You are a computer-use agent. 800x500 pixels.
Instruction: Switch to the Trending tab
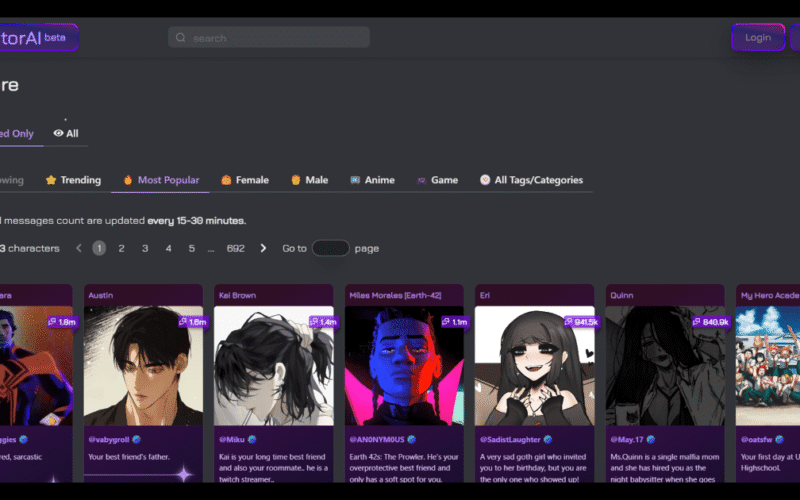(x=80, y=180)
